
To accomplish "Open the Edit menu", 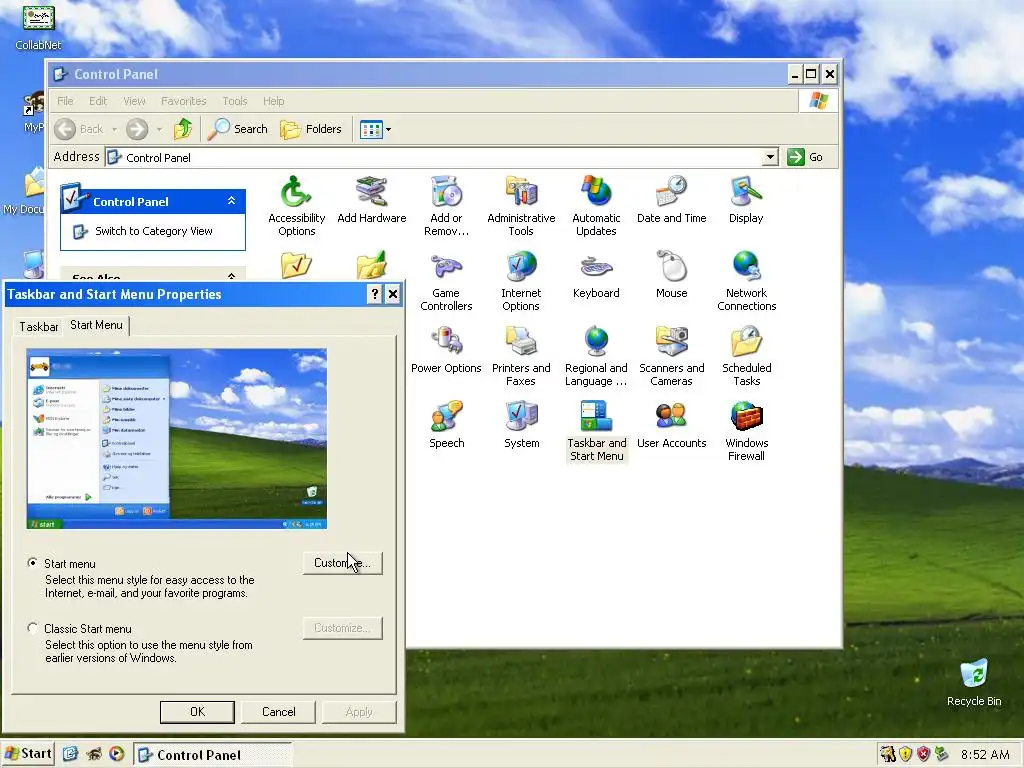I will click(98, 101).
